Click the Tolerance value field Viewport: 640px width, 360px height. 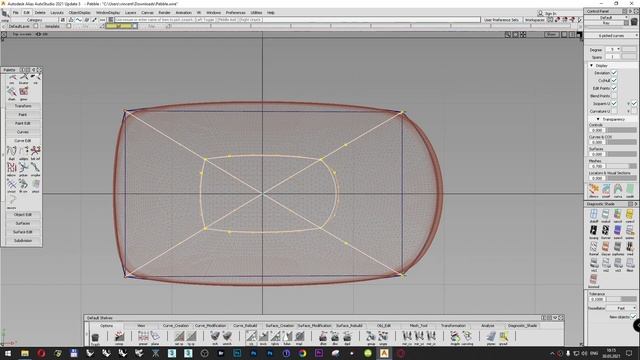point(597,299)
